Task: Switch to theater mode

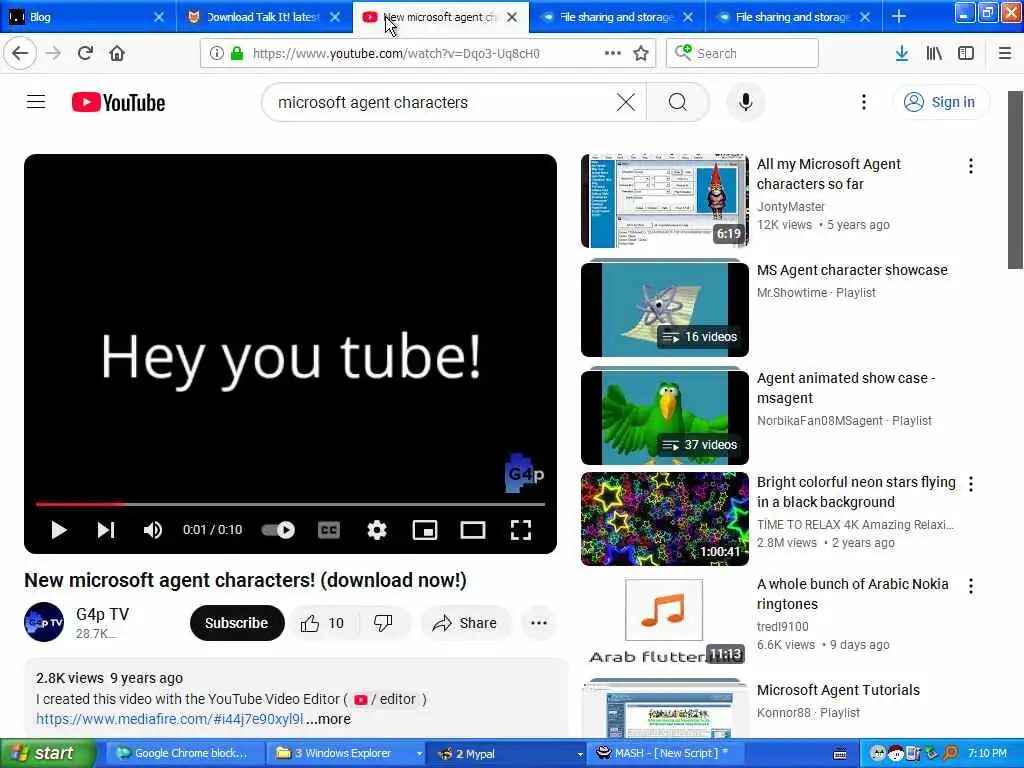Action: point(473,530)
